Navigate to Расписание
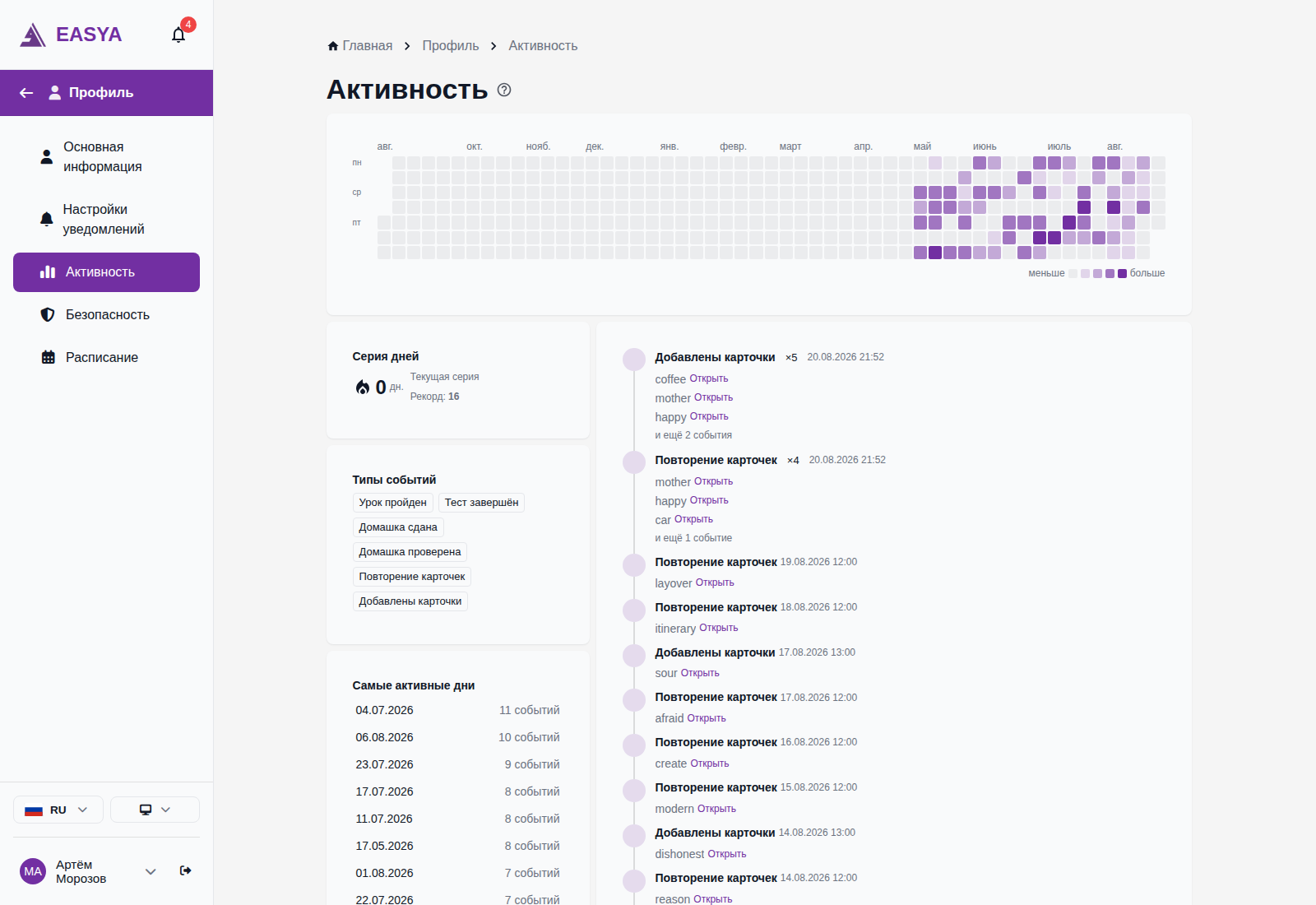The width and height of the screenshot is (1316, 905). (x=107, y=357)
